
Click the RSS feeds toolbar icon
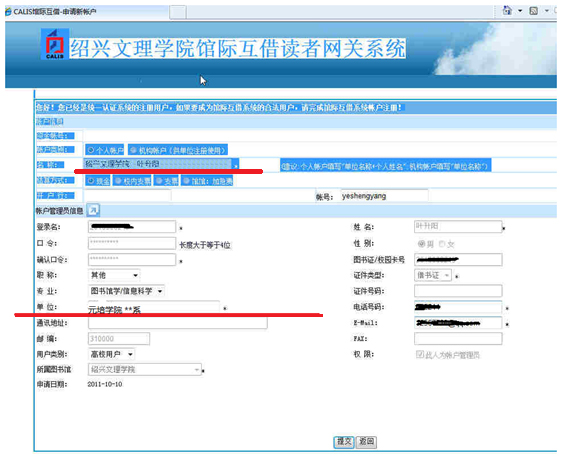533,11
